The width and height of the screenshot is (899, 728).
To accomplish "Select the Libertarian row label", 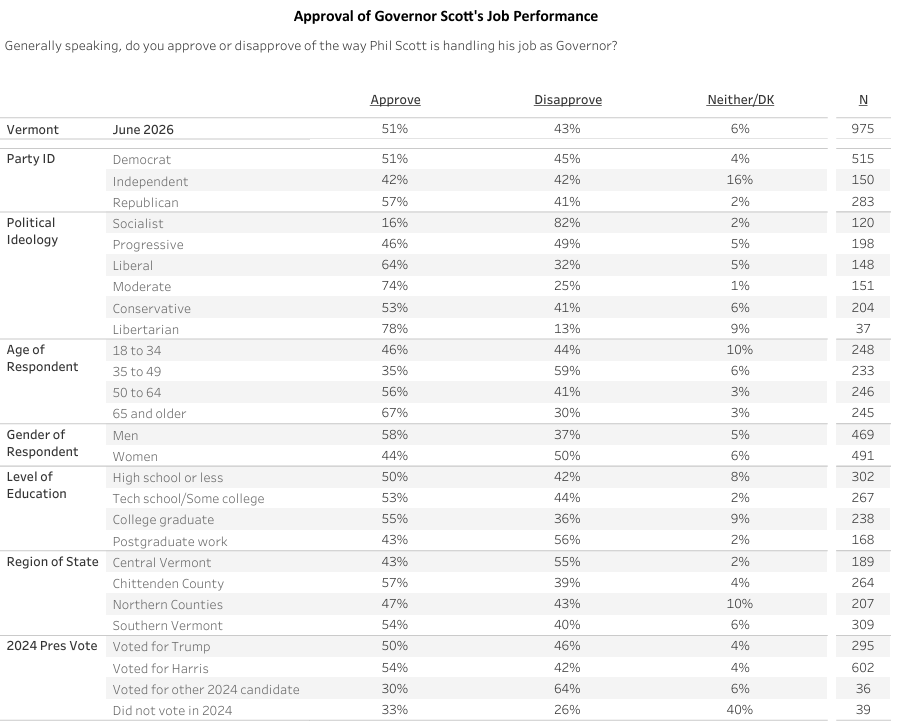I will [x=146, y=329].
